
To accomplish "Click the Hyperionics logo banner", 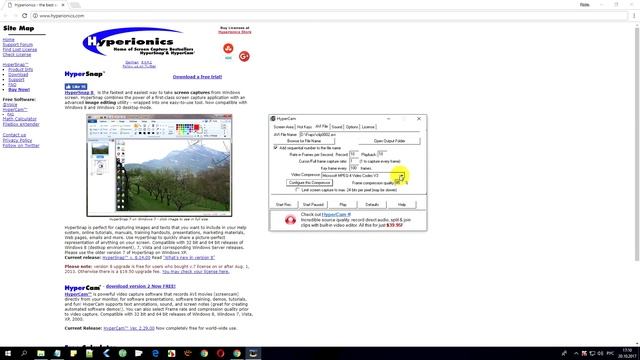I will pos(139,42).
